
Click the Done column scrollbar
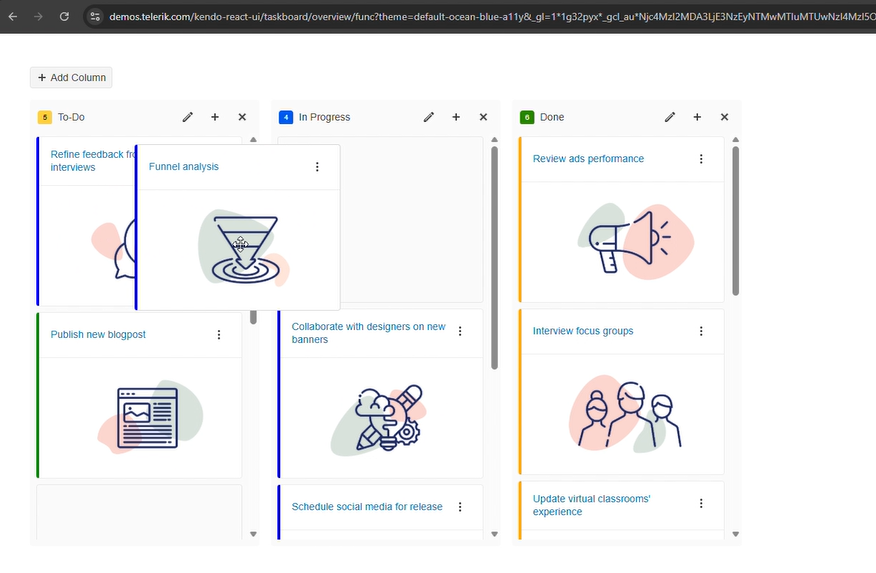coord(736,220)
